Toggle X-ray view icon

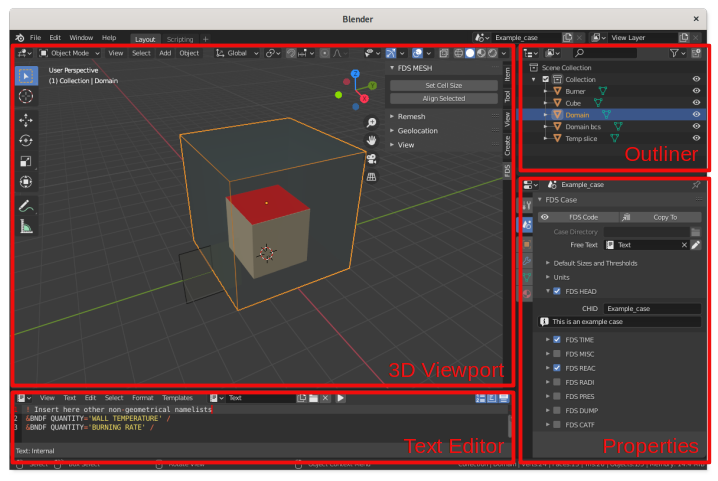point(444,53)
